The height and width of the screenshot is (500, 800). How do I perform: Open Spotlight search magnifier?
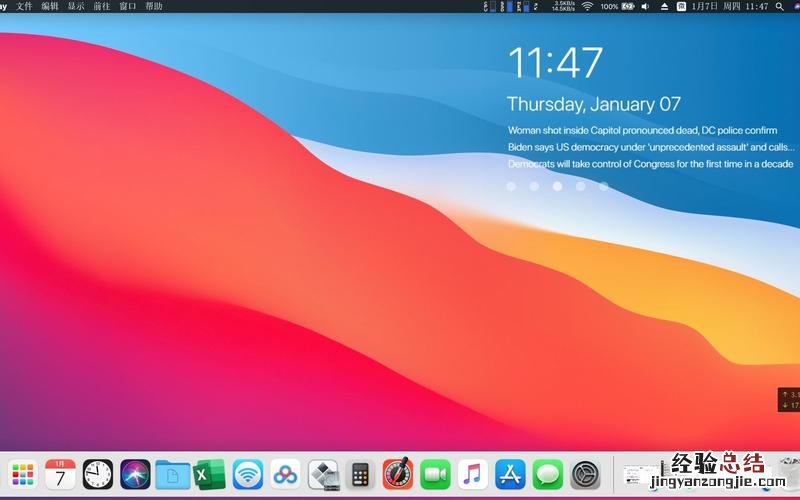click(780, 7)
